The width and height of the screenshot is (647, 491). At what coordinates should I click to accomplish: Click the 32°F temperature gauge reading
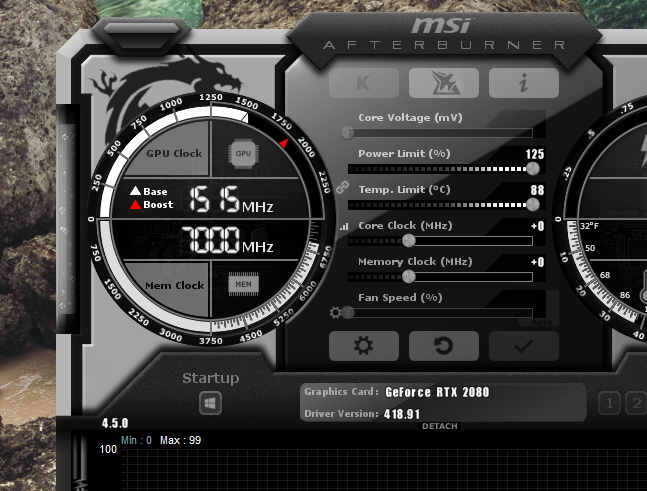click(589, 226)
